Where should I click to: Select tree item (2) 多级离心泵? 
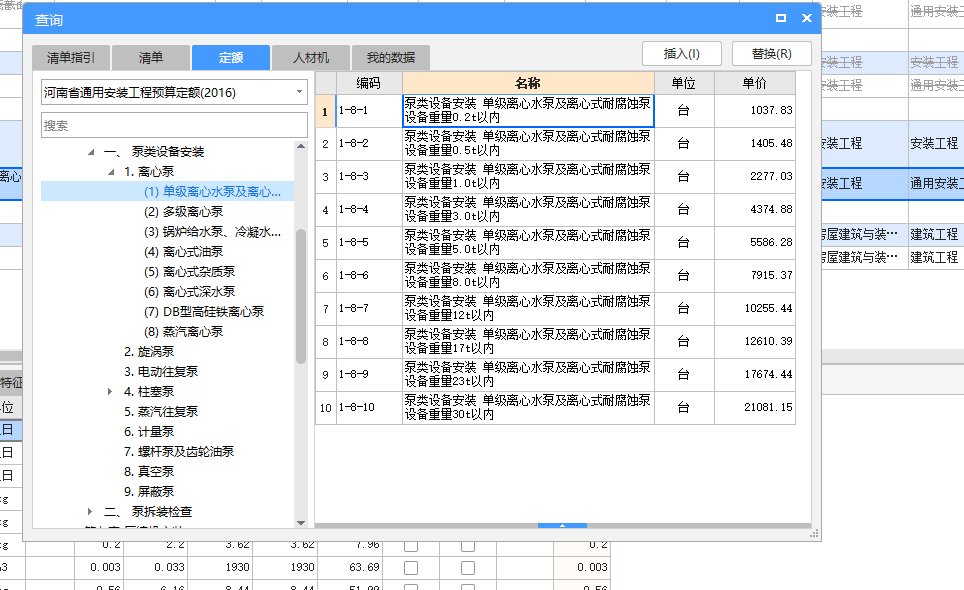183,212
